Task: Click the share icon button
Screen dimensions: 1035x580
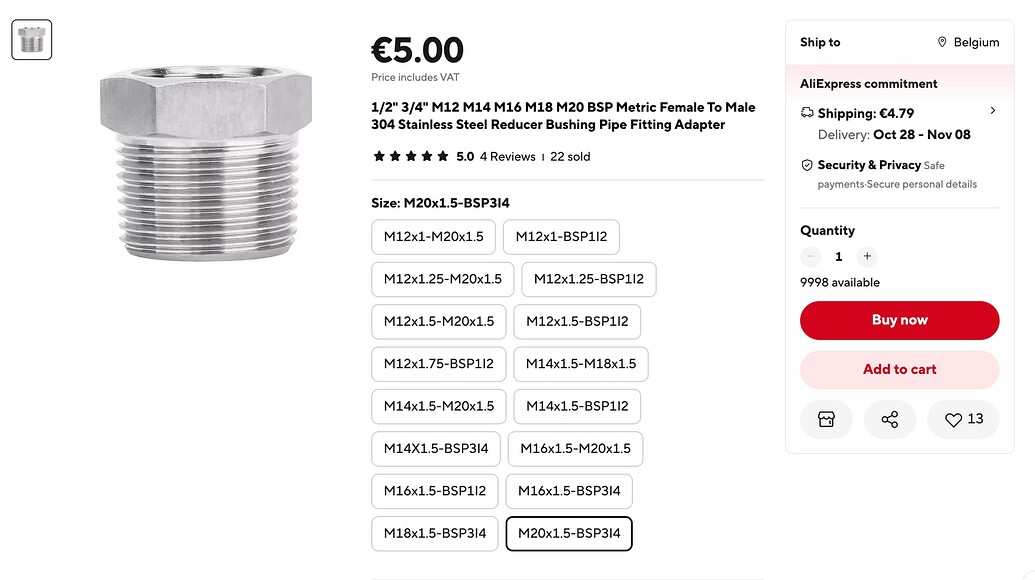Action: (889, 420)
